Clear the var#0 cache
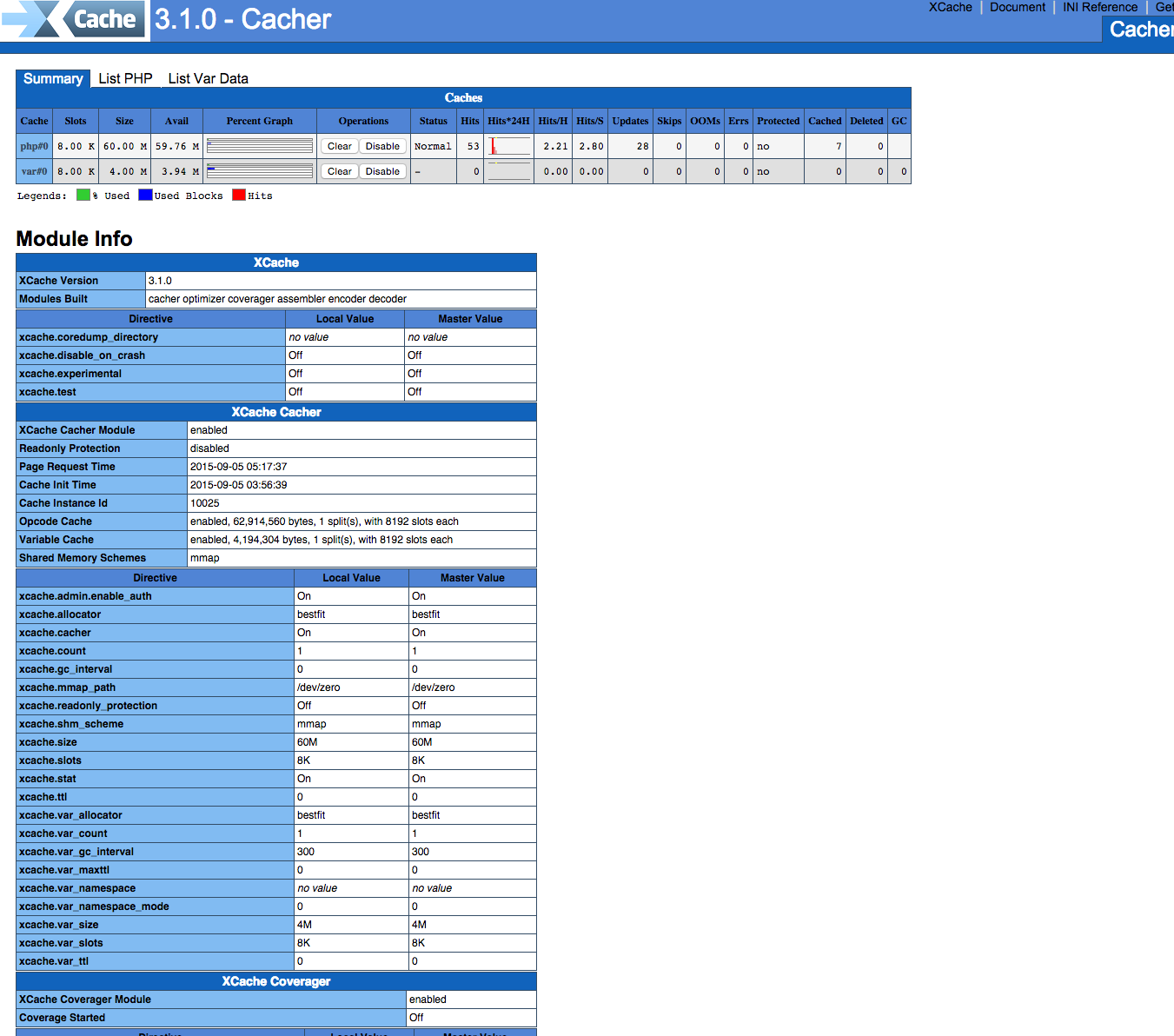This screenshot has height=1036, width=1174. (x=340, y=171)
